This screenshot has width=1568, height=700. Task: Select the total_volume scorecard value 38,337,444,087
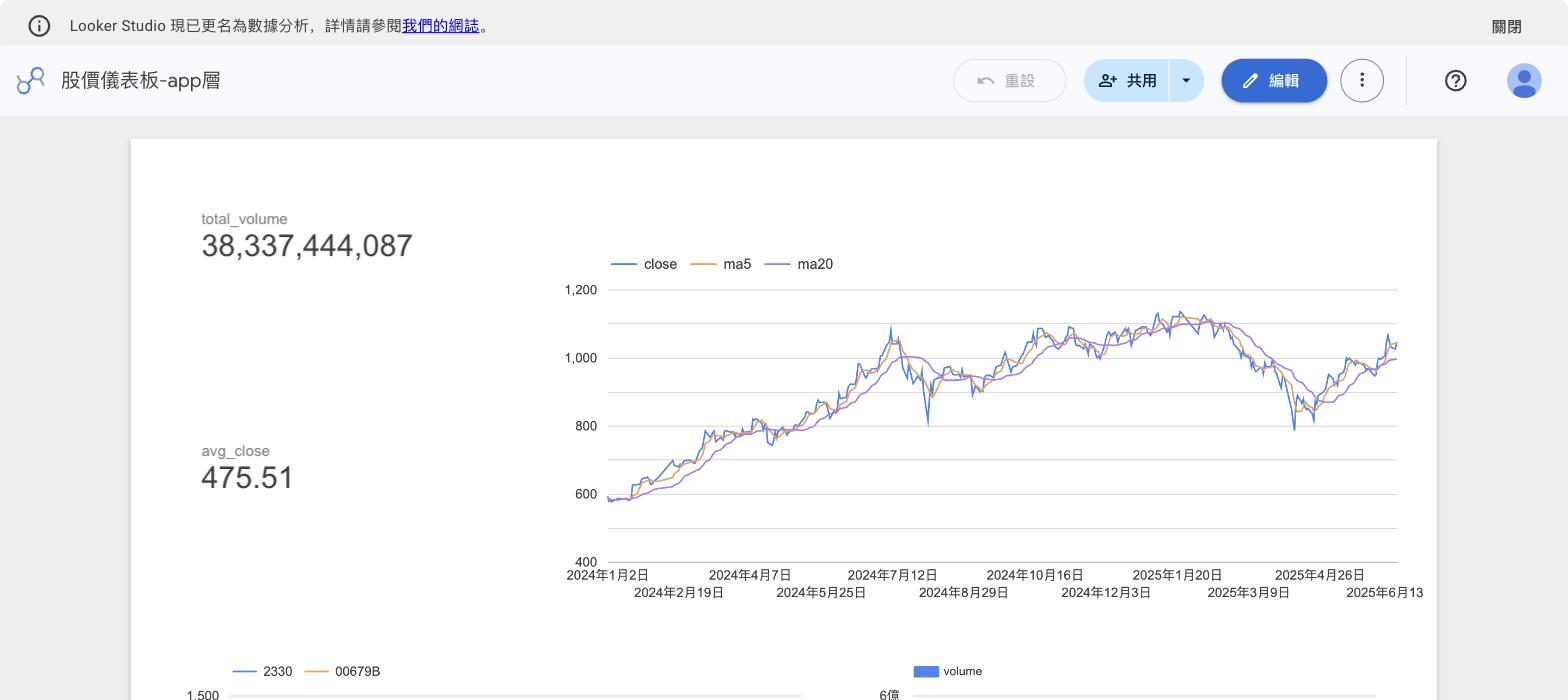point(307,246)
